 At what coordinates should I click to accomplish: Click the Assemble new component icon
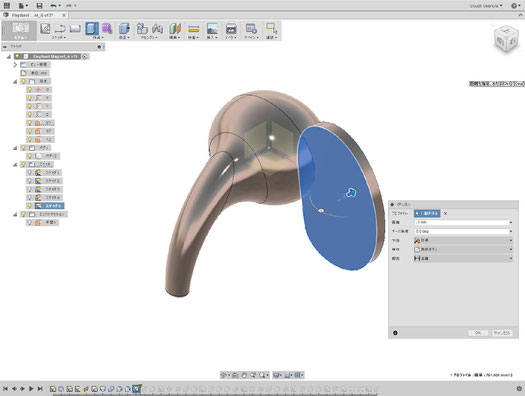(142, 29)
